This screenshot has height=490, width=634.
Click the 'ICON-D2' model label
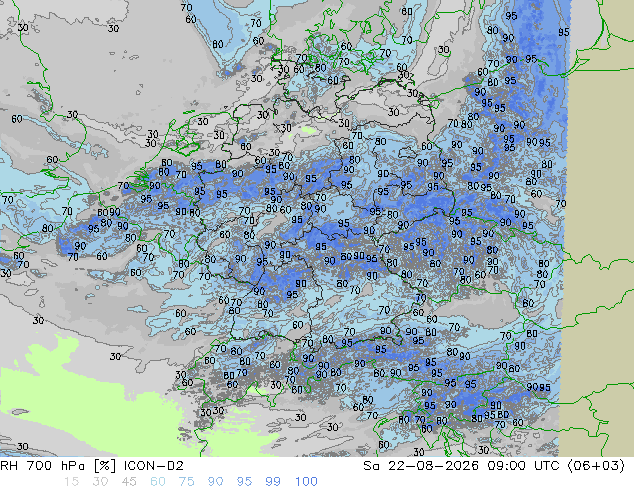click(x=154, y=466)
